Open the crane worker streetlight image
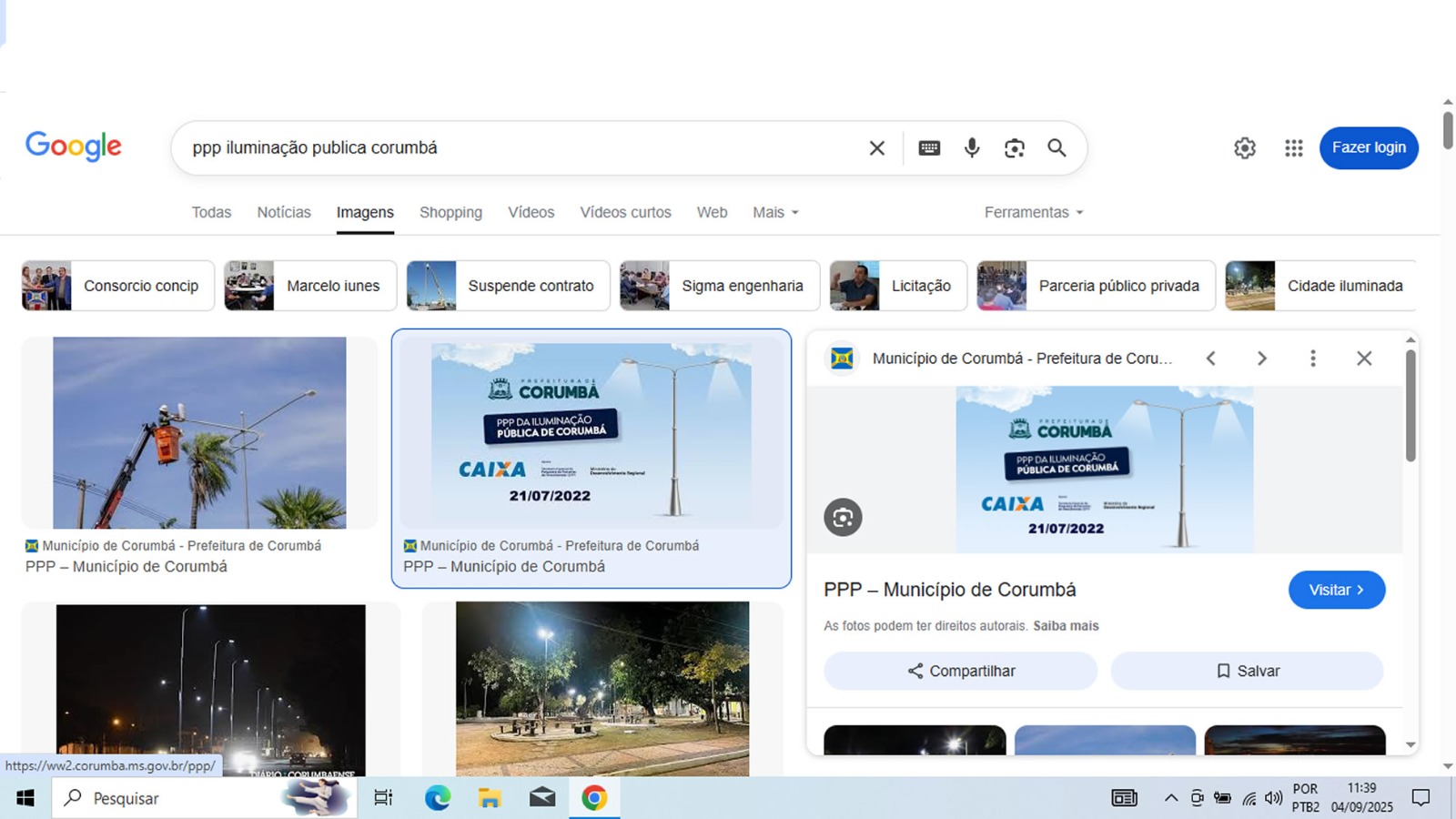The image size is (1456, 819). [x=199, y=433]
